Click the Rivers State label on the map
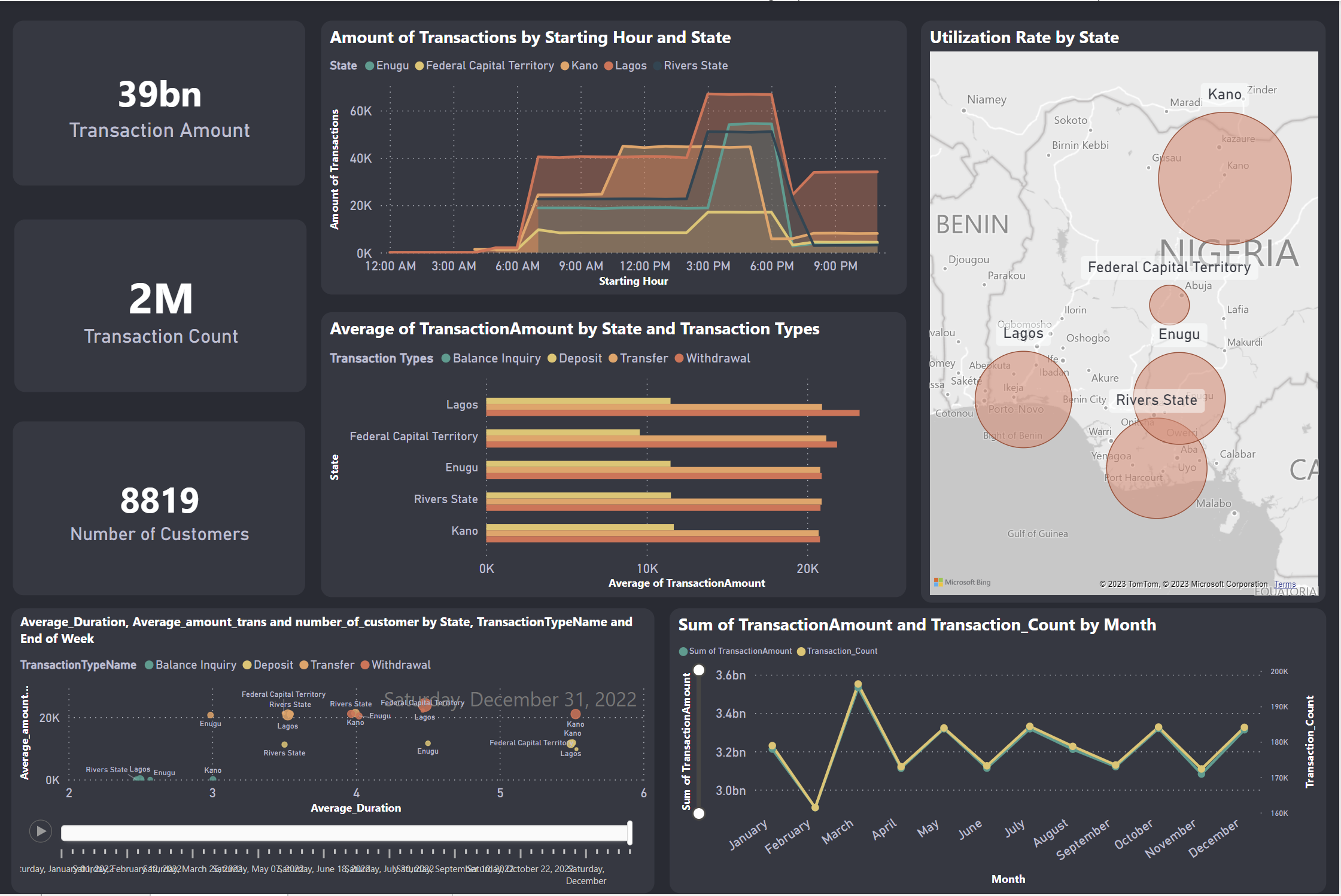The width and height of the screenshot is (1341, 896). click(1156, 400)
